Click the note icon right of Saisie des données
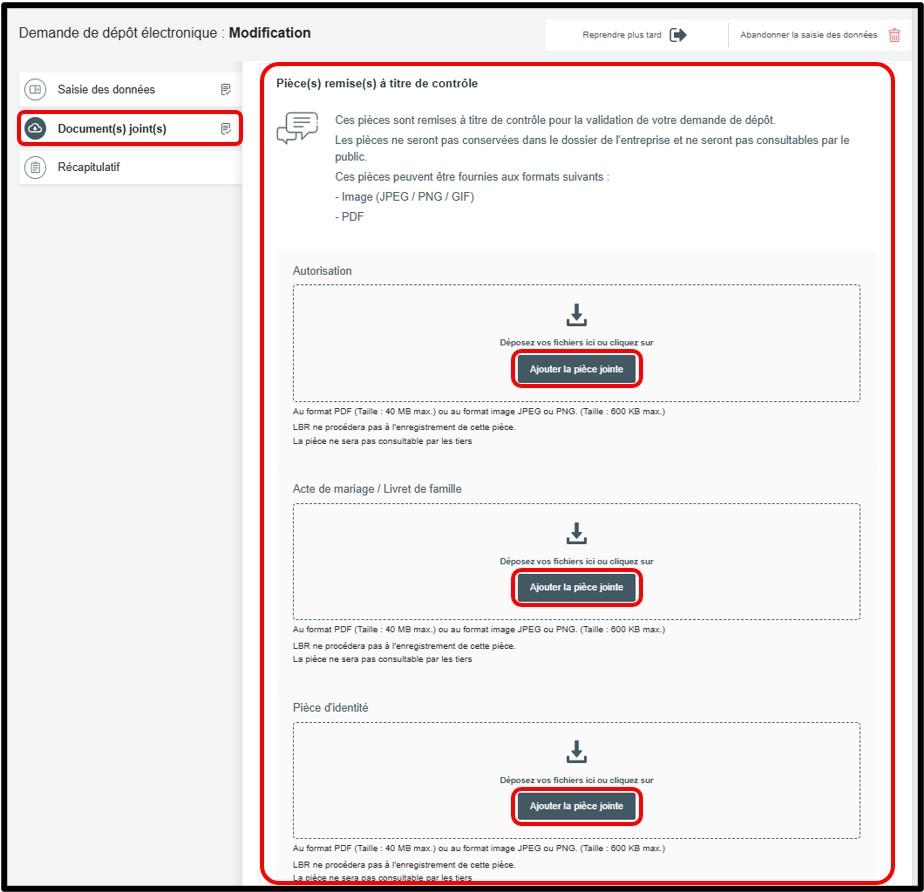This screenshot has width=924, height=892. click(x=226, y=89)
